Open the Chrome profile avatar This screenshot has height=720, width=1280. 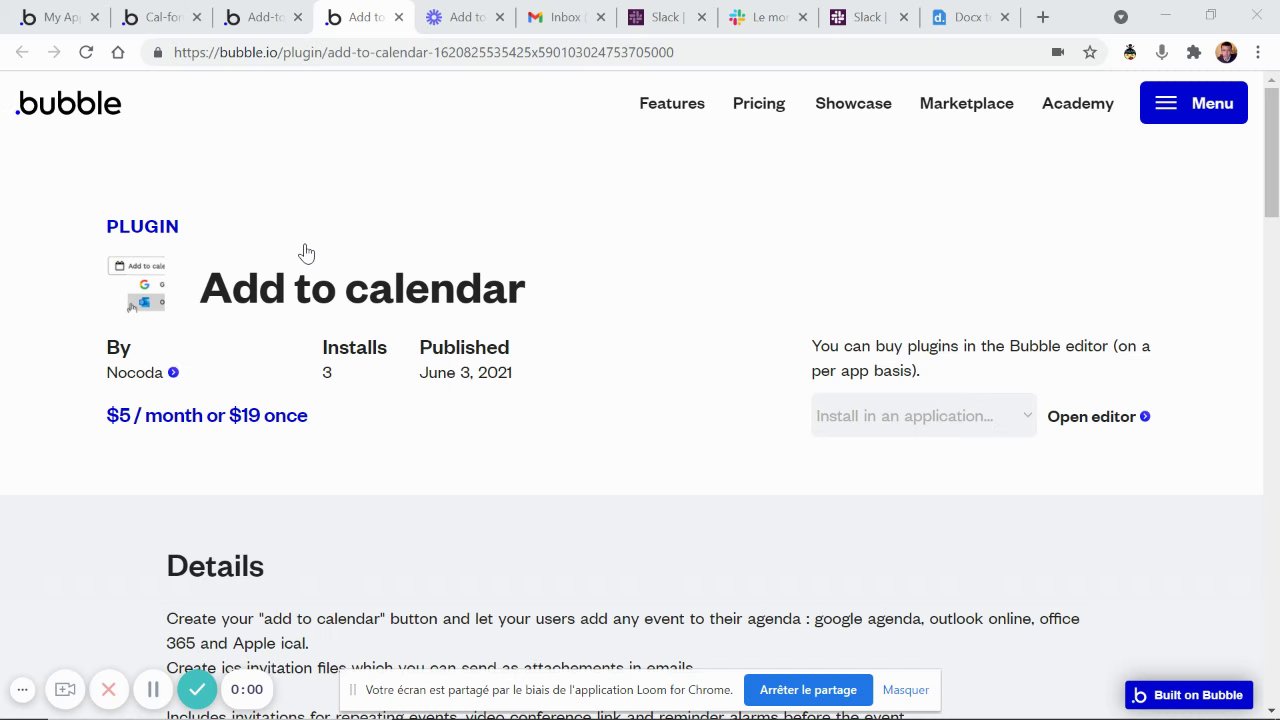(x=1227, y=52)
